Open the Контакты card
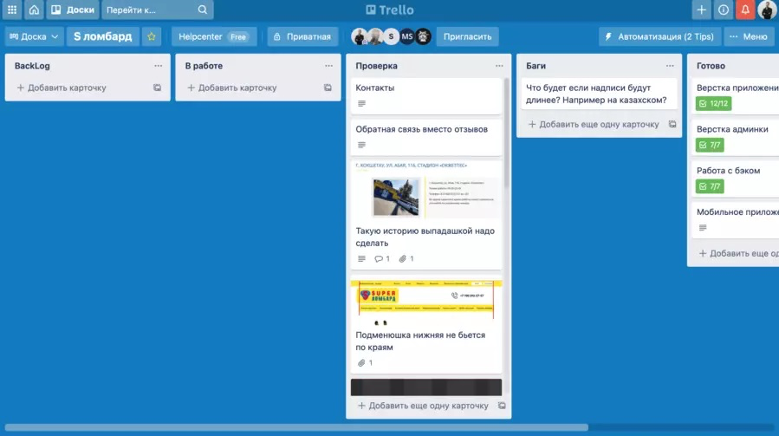The image size is (779, 437). [x=426, y=96]
